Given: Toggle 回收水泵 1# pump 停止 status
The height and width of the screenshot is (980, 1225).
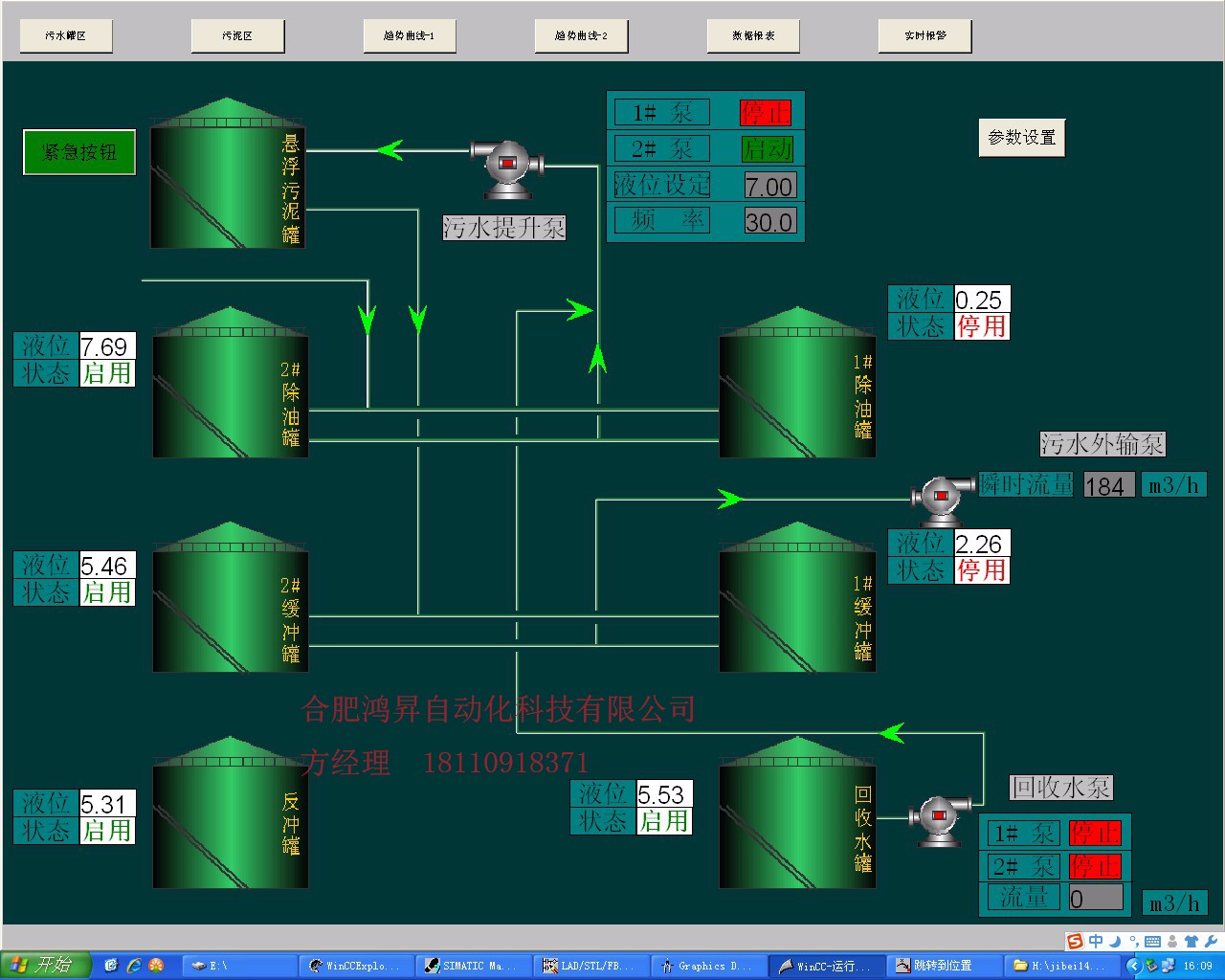Looking at the screenshot, I should tap(1094, 834).
